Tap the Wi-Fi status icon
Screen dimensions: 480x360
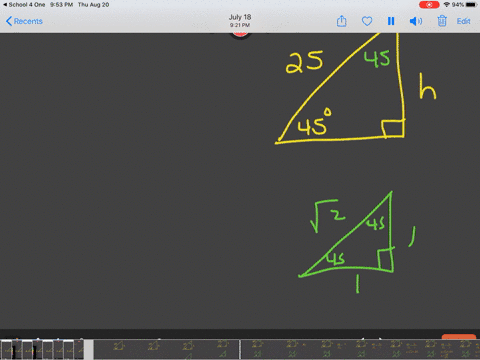coord(446,5)
